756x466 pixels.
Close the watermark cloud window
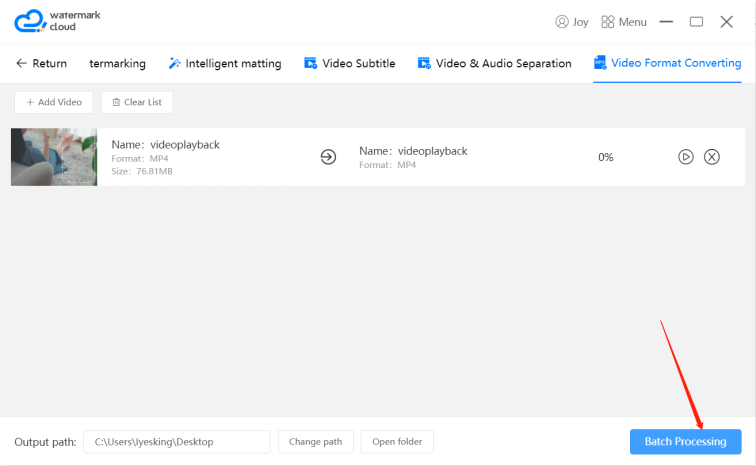(727, 22)
